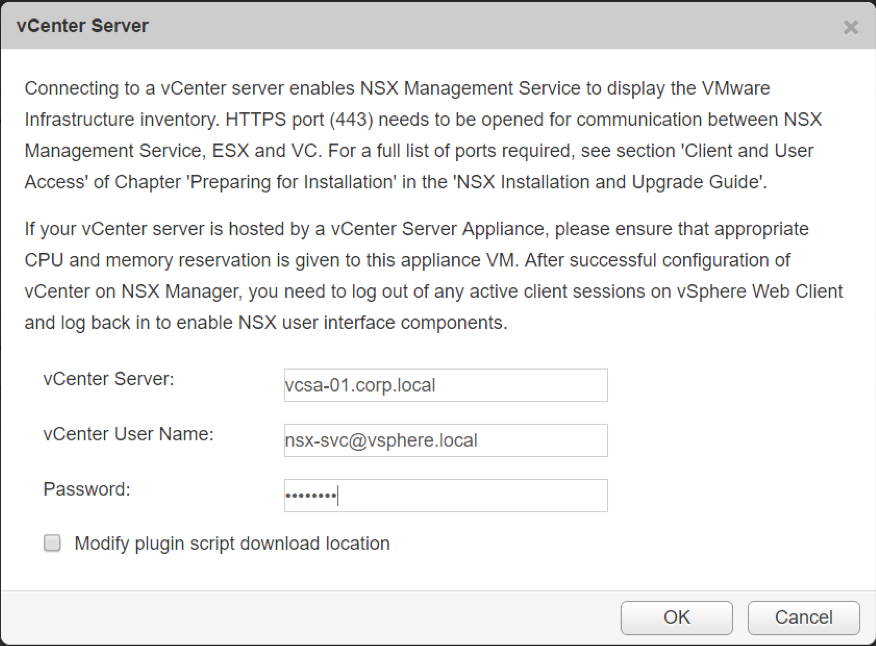The width and height of the screenshot is (876, 646).
Task: Click the paragraph mentioning HTTPS port (443)
Action: [423, 135]
